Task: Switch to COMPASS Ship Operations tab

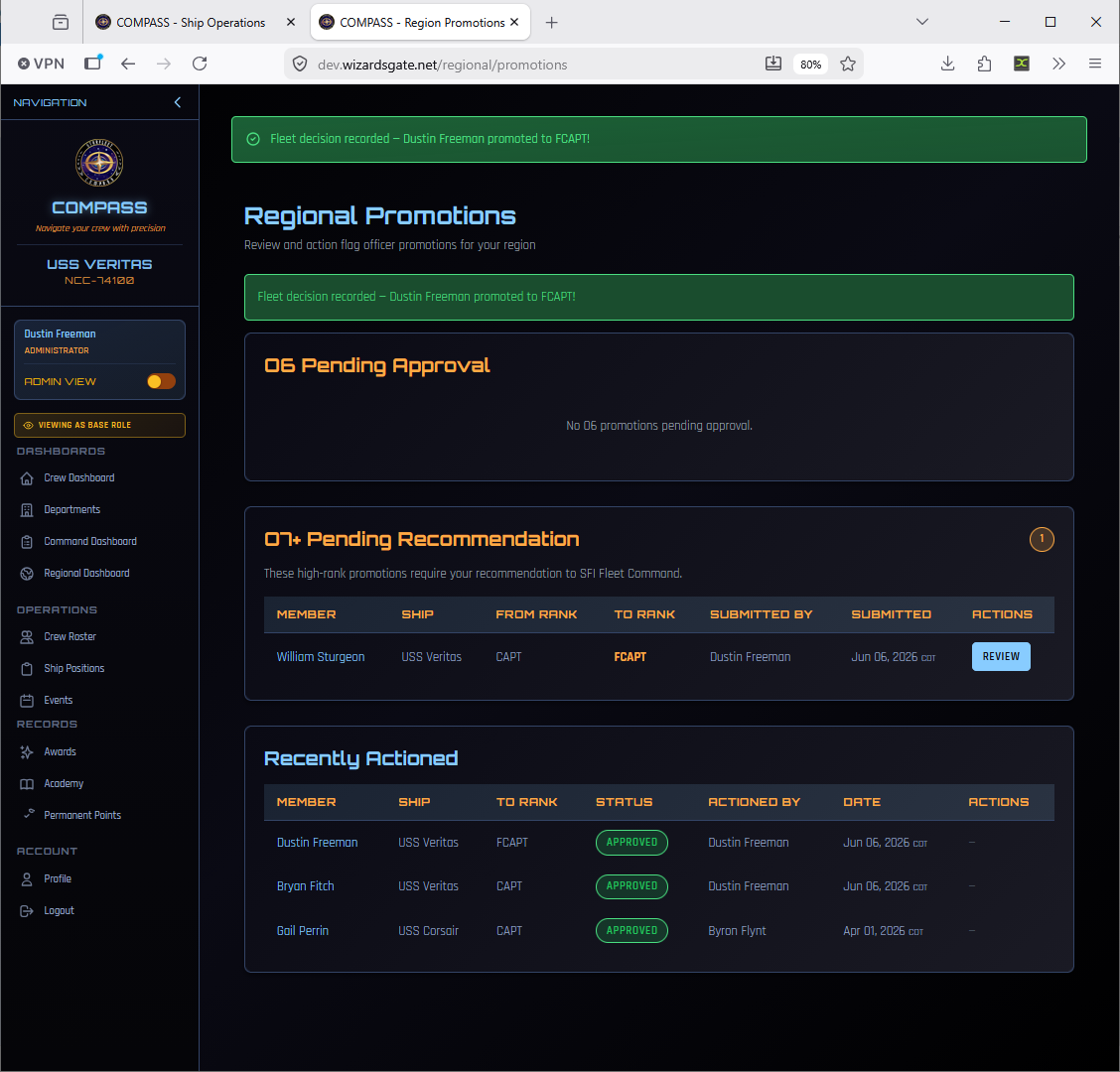Action: pos(190,22)
